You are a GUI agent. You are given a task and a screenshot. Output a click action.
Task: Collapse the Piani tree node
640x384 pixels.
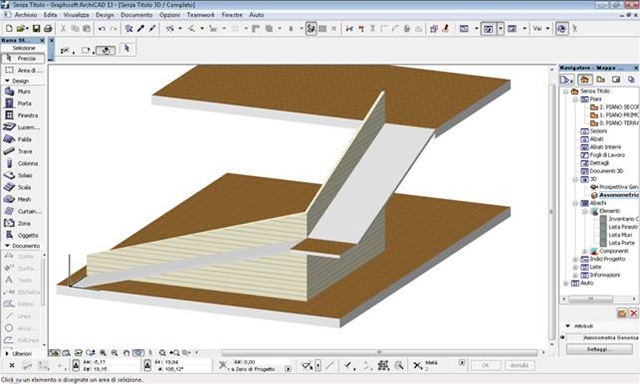575,99
